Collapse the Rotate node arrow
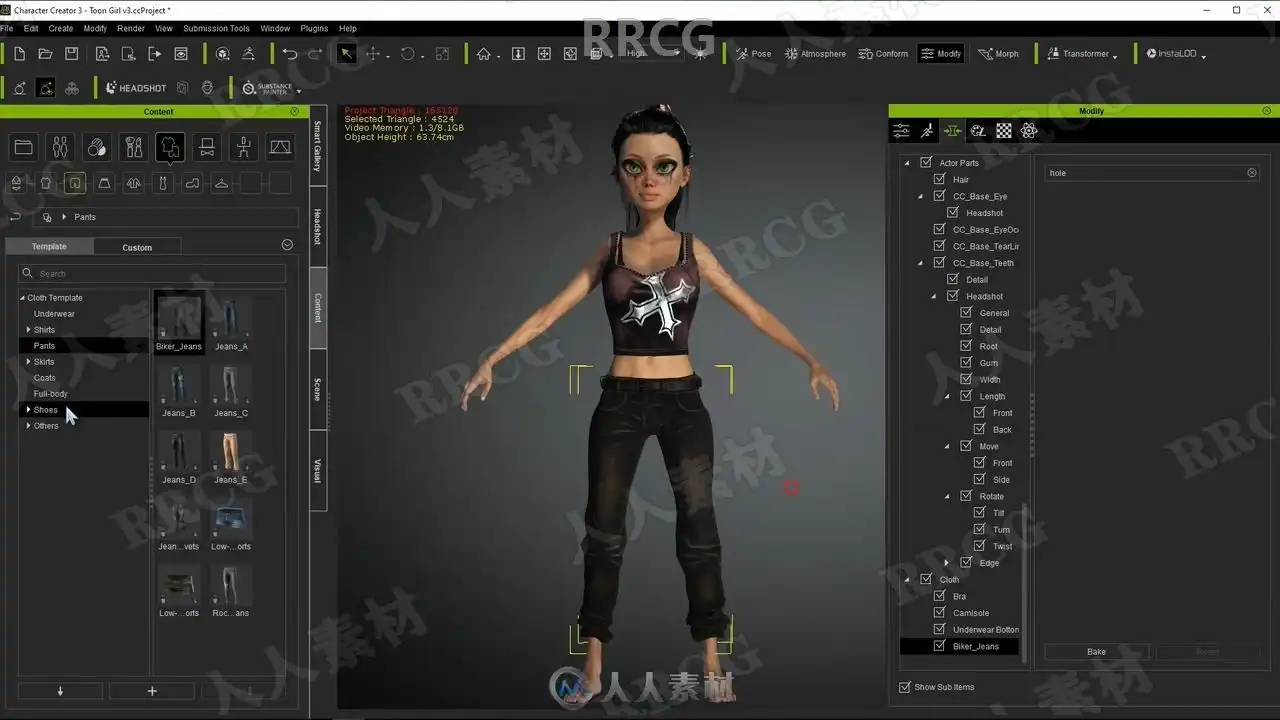1280x720 pixels. 947,496
